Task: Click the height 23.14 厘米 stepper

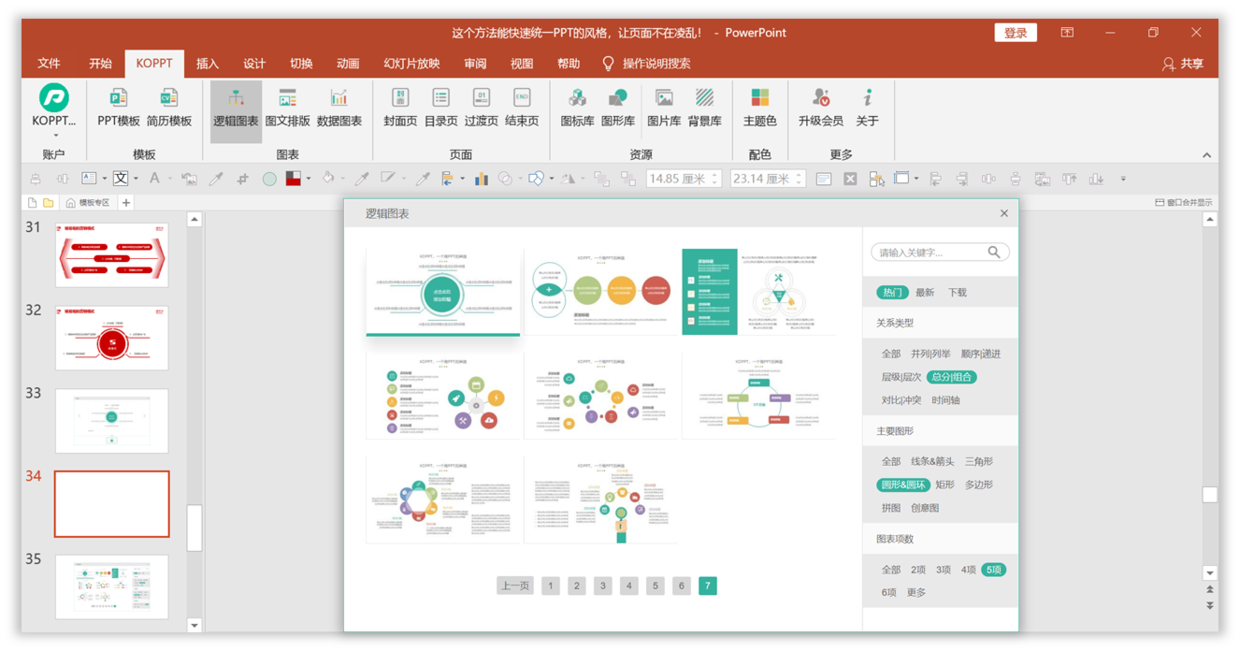Action: [799, 179]
